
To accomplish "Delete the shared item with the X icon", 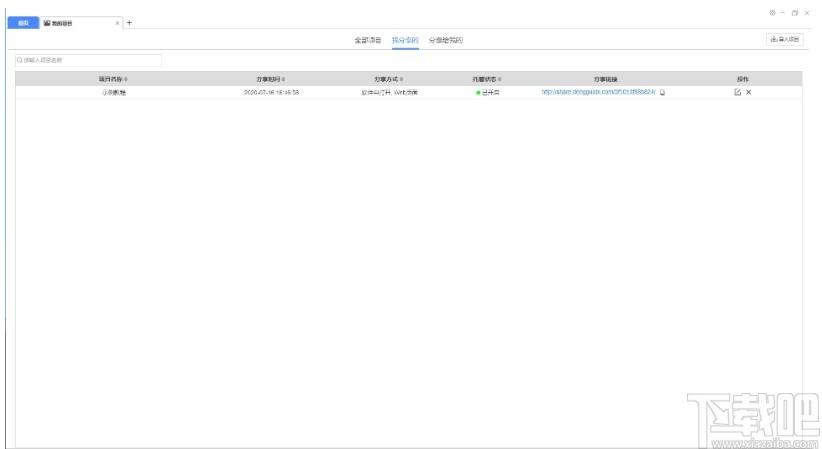I will [x=749, y=92].
